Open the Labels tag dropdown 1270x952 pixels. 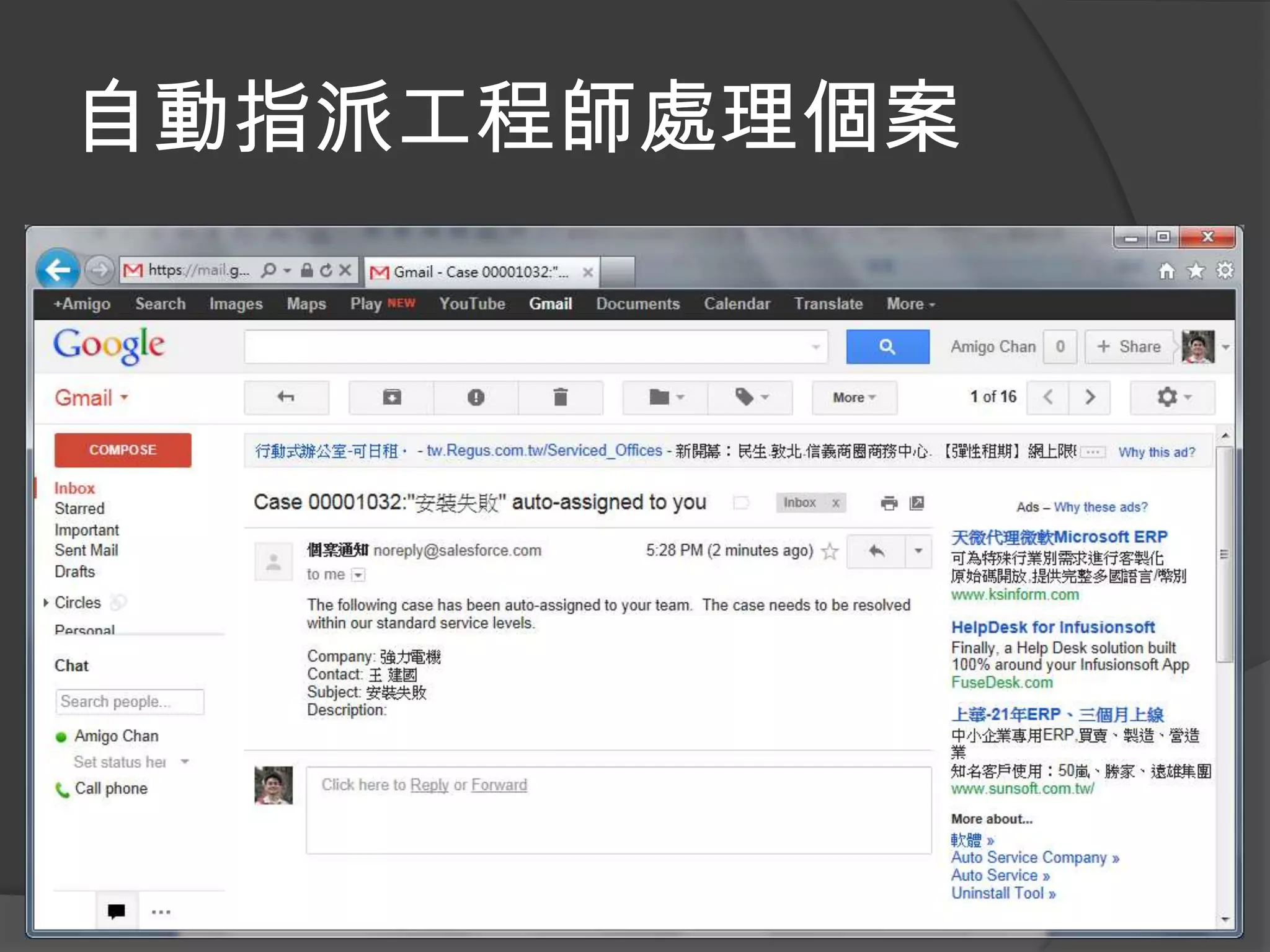pos(750,397)
